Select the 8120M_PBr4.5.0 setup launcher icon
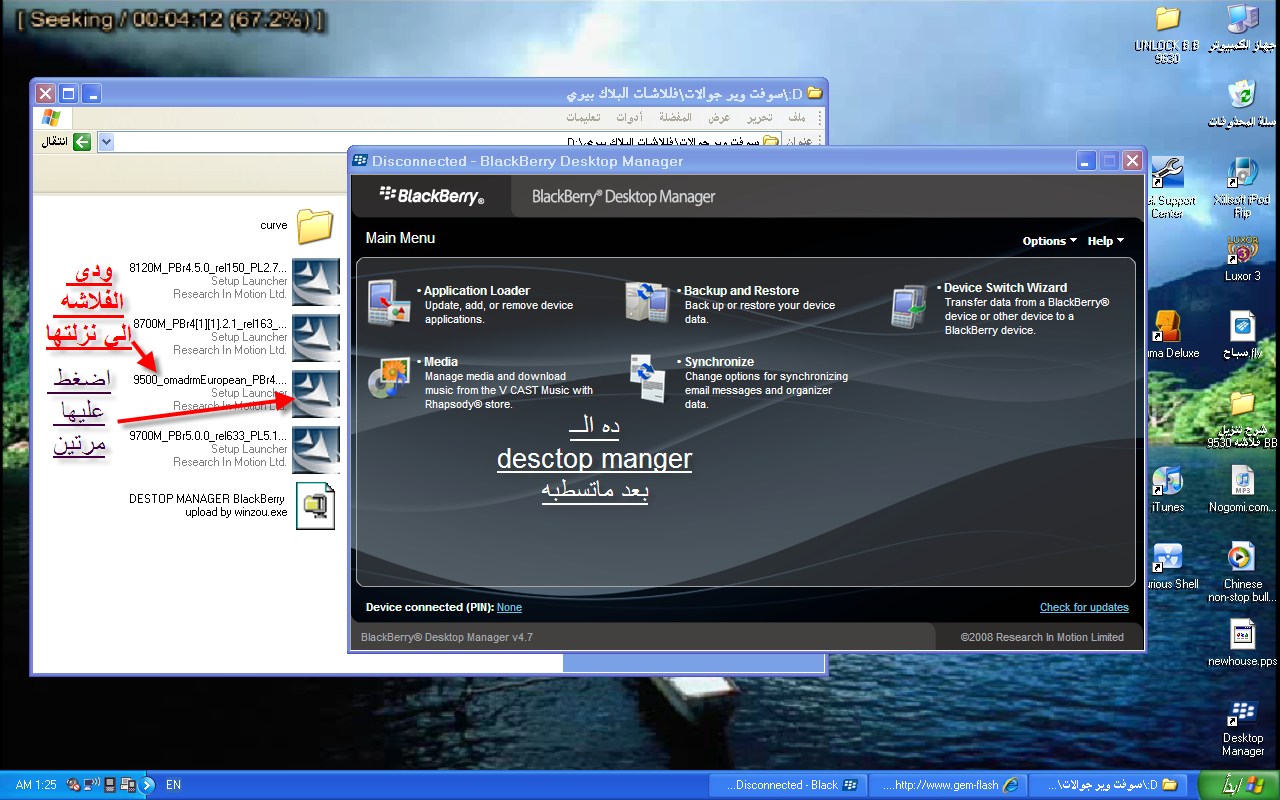 pyautogui.click(x=315, y=281)
